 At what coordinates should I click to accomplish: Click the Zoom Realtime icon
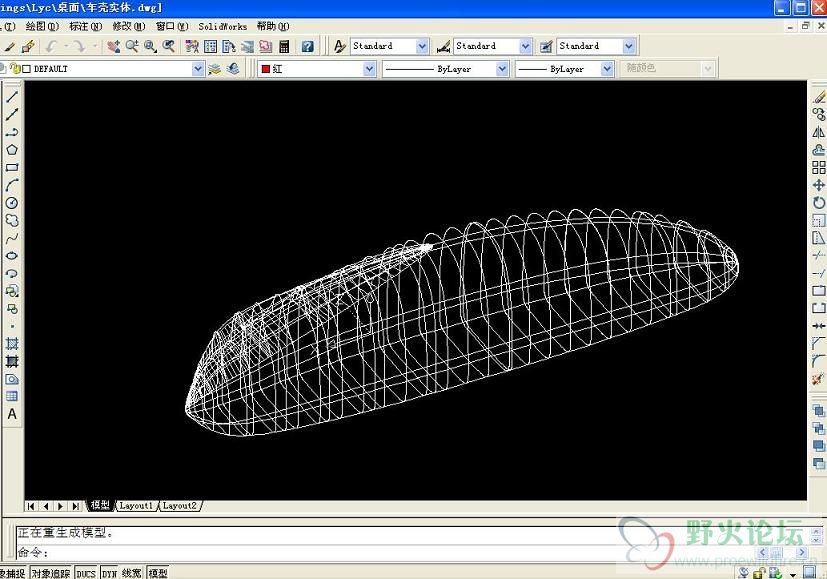pos(132,46)
